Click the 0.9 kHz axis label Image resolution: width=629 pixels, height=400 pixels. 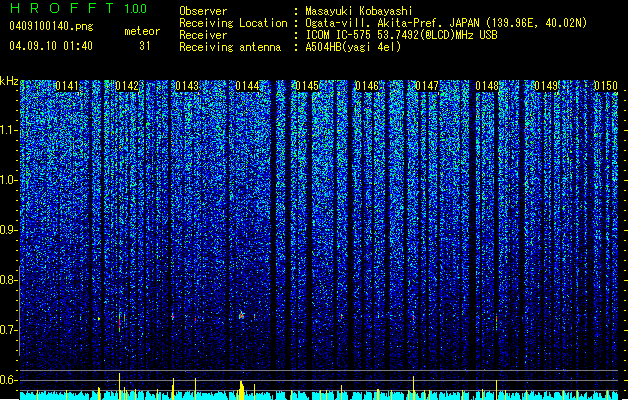[x=8, y=230]
